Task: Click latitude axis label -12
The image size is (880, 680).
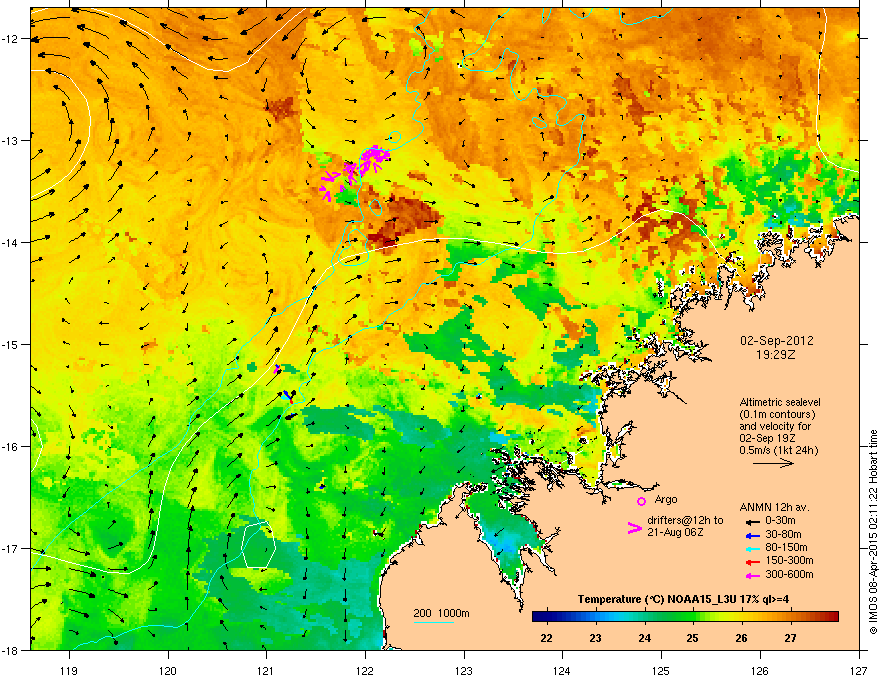Action: 11,39
